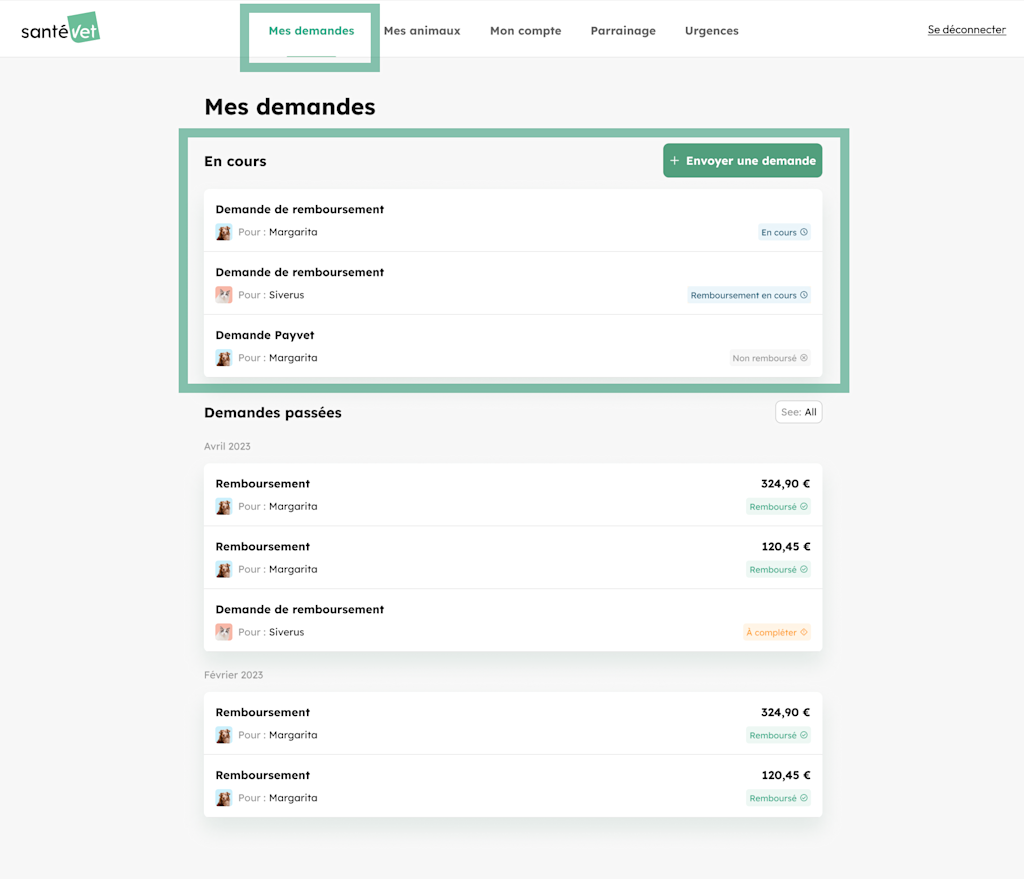Click the SantéVet logo
Image resolution: width=1024 pixels, height=879 pixels.
pos(60,28)
